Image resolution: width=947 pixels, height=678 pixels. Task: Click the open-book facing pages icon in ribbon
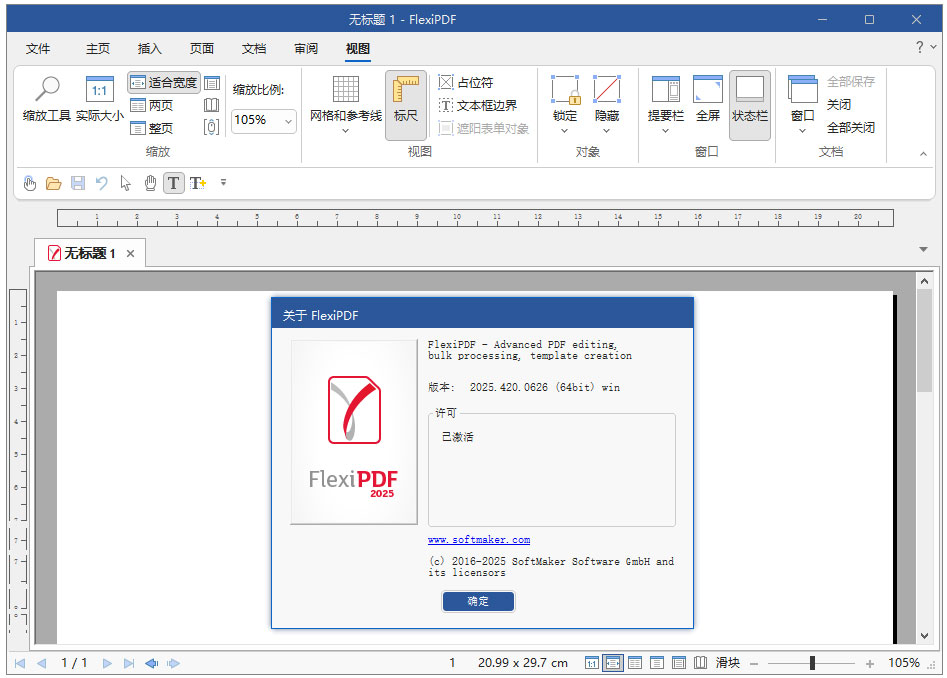[211, 105]
